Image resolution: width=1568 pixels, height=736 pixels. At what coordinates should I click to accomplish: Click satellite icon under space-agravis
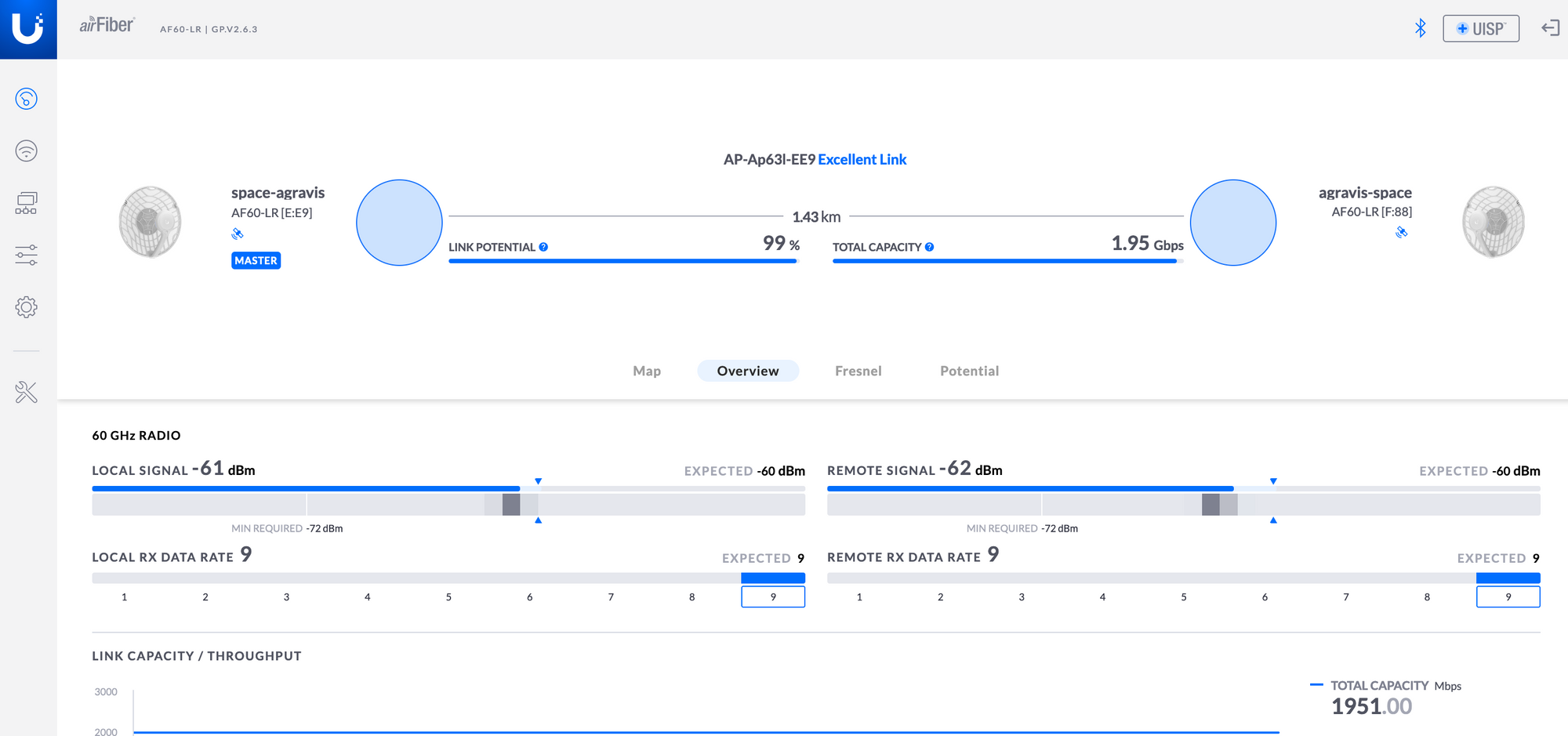238,234
